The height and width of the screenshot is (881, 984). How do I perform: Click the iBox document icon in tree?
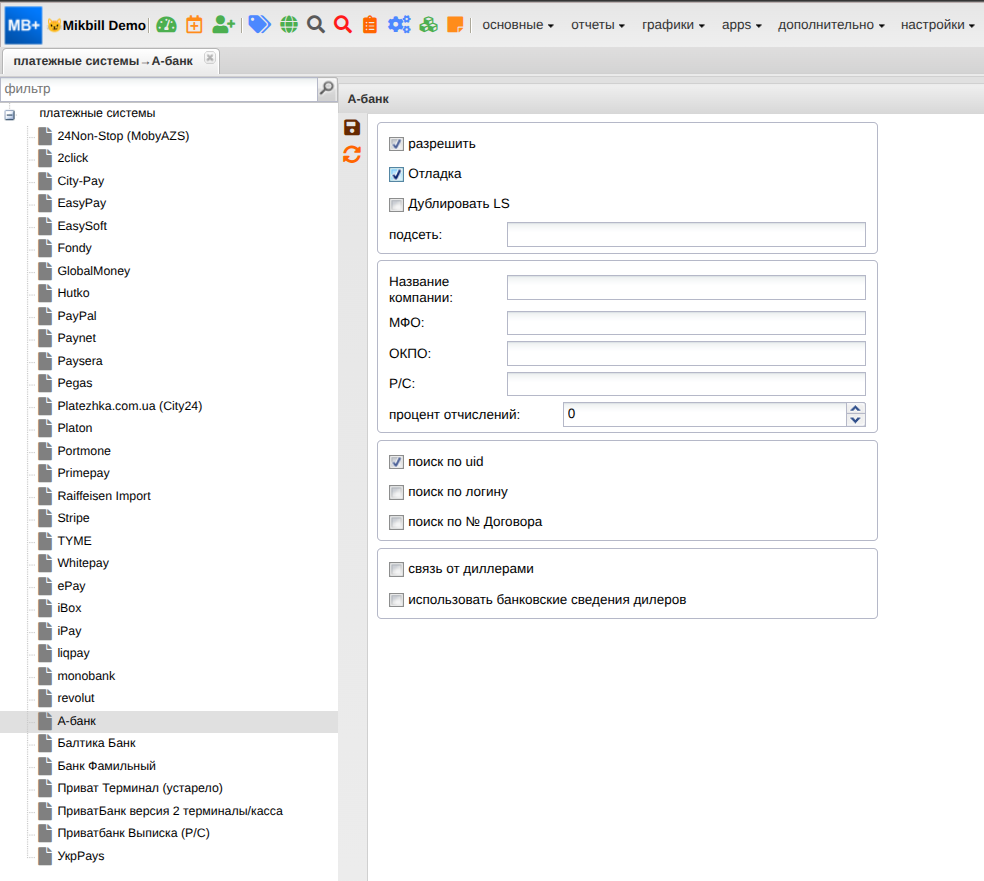[45, 608]
